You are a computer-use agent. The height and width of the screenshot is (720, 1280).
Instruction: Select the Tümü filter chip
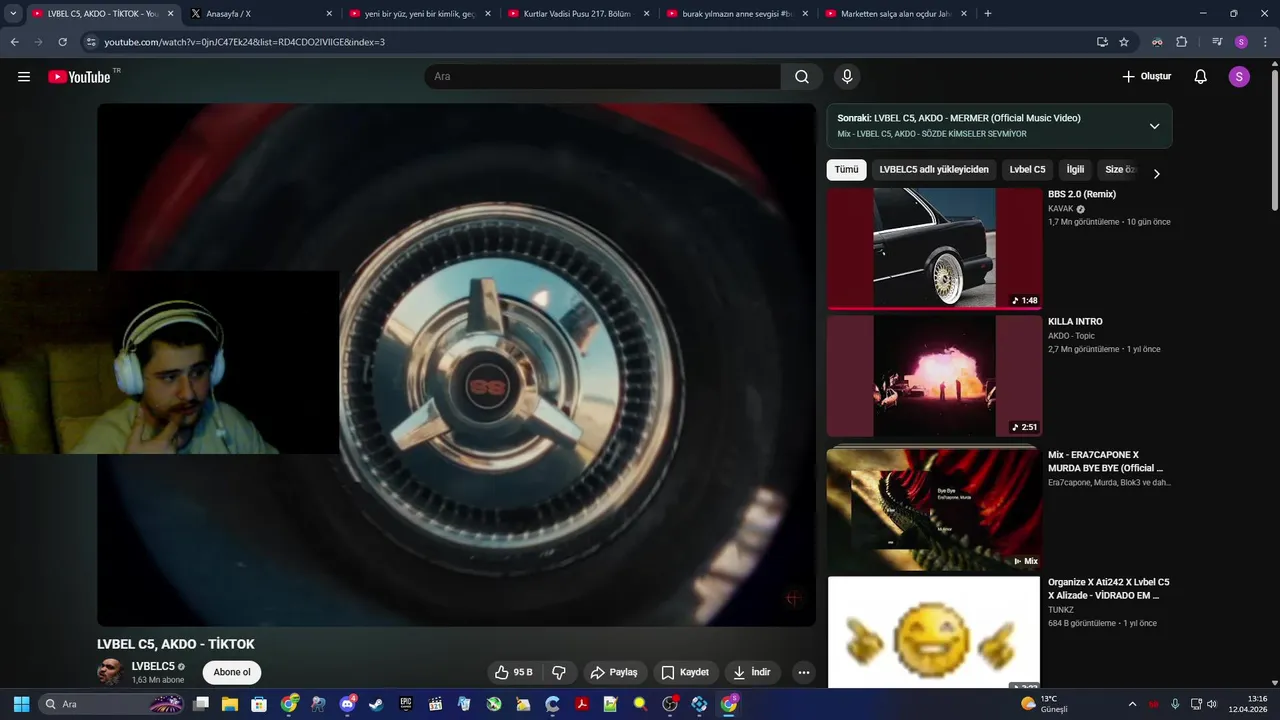tap(846, 170)
